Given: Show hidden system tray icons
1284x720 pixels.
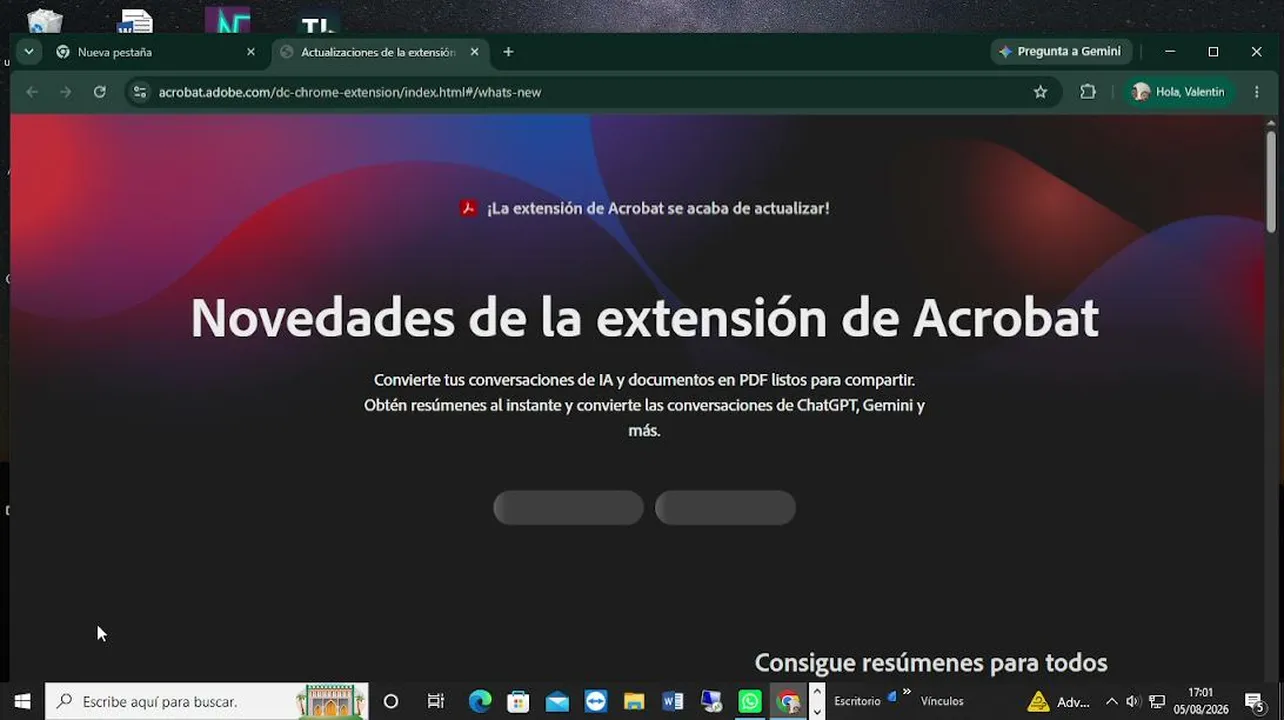Looking at the screenshot, I should coord(1111,701).
